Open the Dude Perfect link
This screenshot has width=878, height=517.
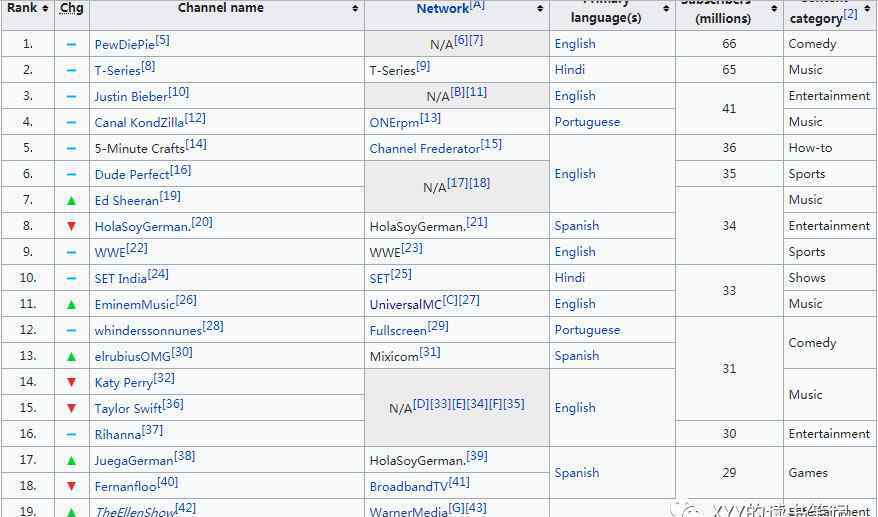132,174
